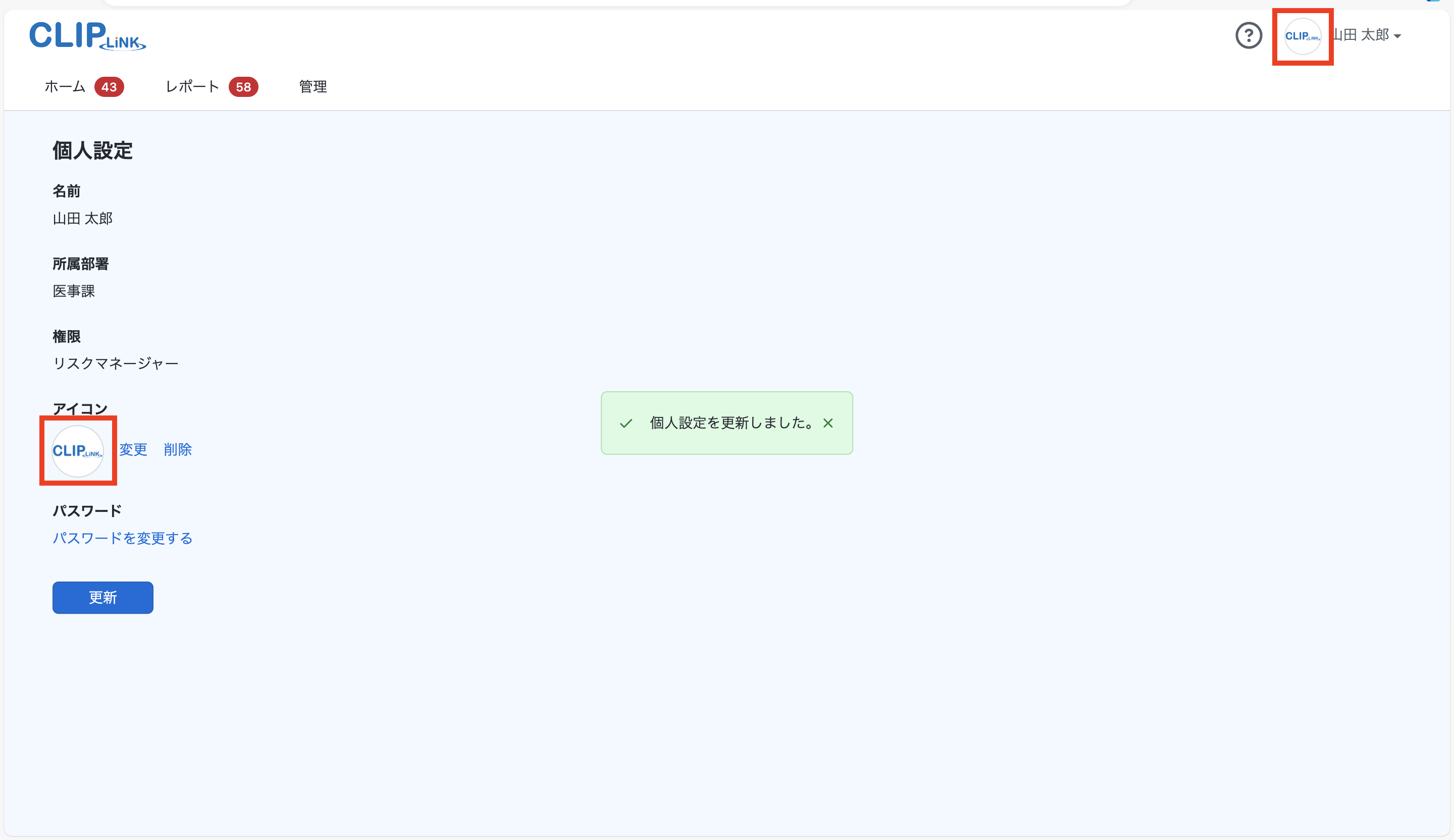Open the ホーム tab

coord(65,86)
